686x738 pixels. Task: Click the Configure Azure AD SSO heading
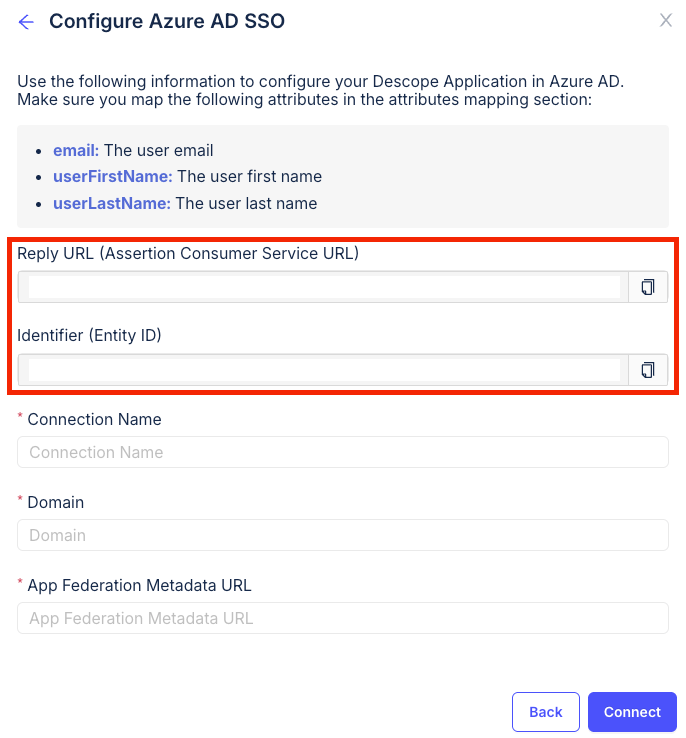[167, 21]
